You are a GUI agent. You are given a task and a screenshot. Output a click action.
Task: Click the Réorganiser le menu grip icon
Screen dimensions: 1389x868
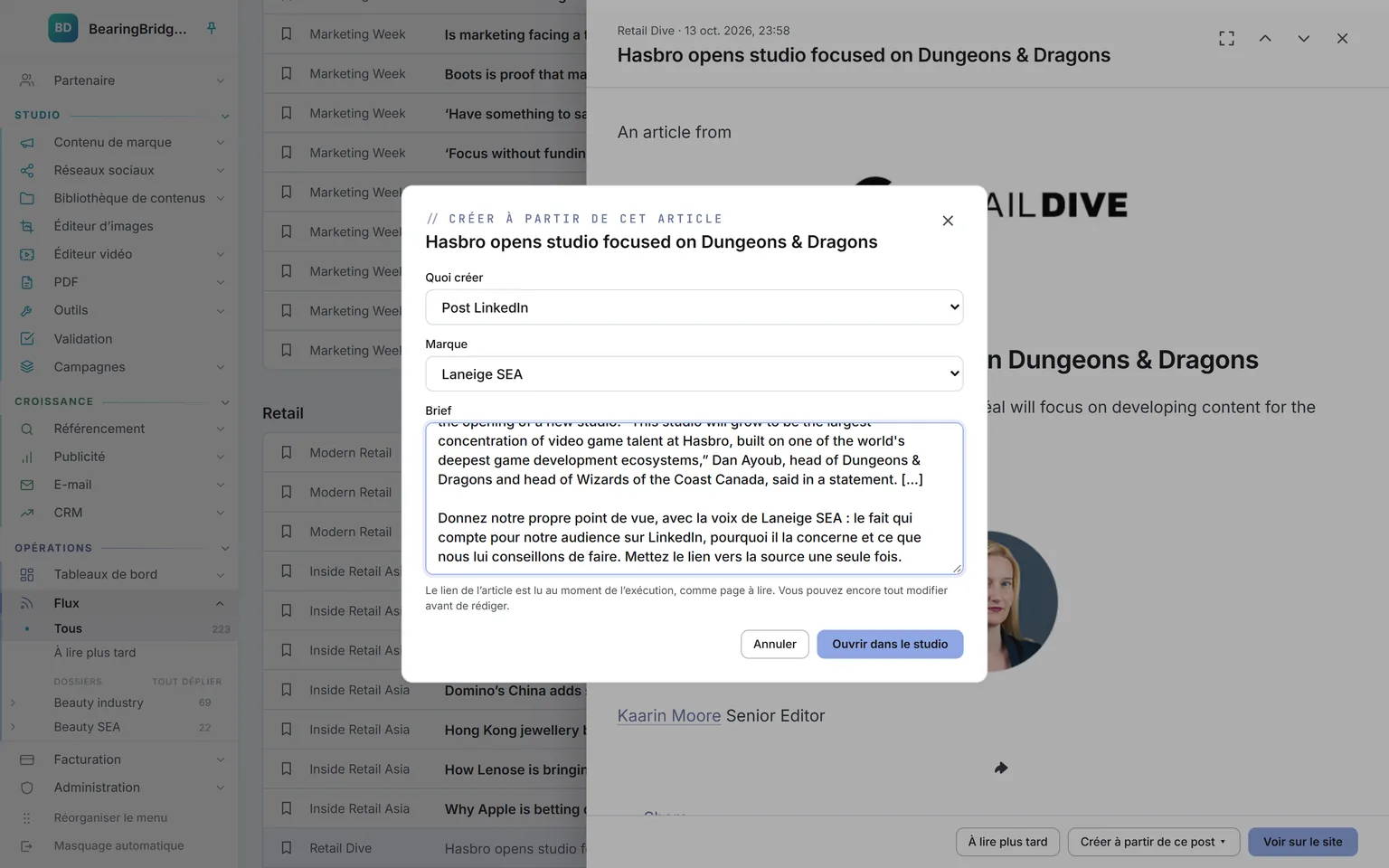(x=27, y=817)
